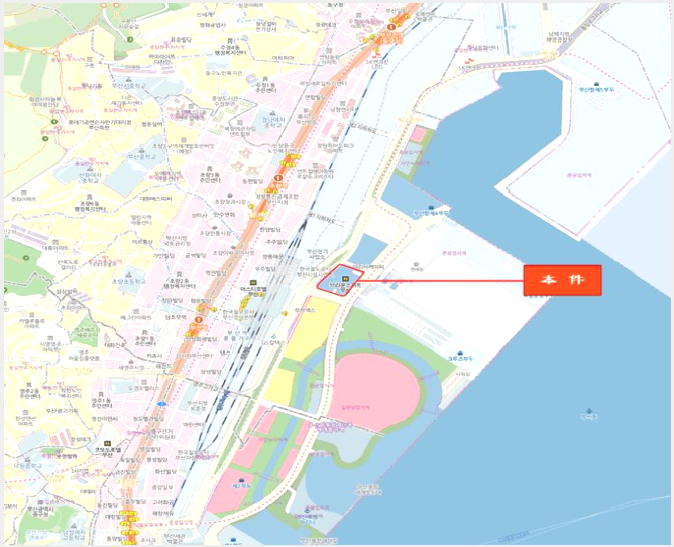
Task: Click the building icon above 수정1동 주민센터
Action: click(x=265, y=79)
